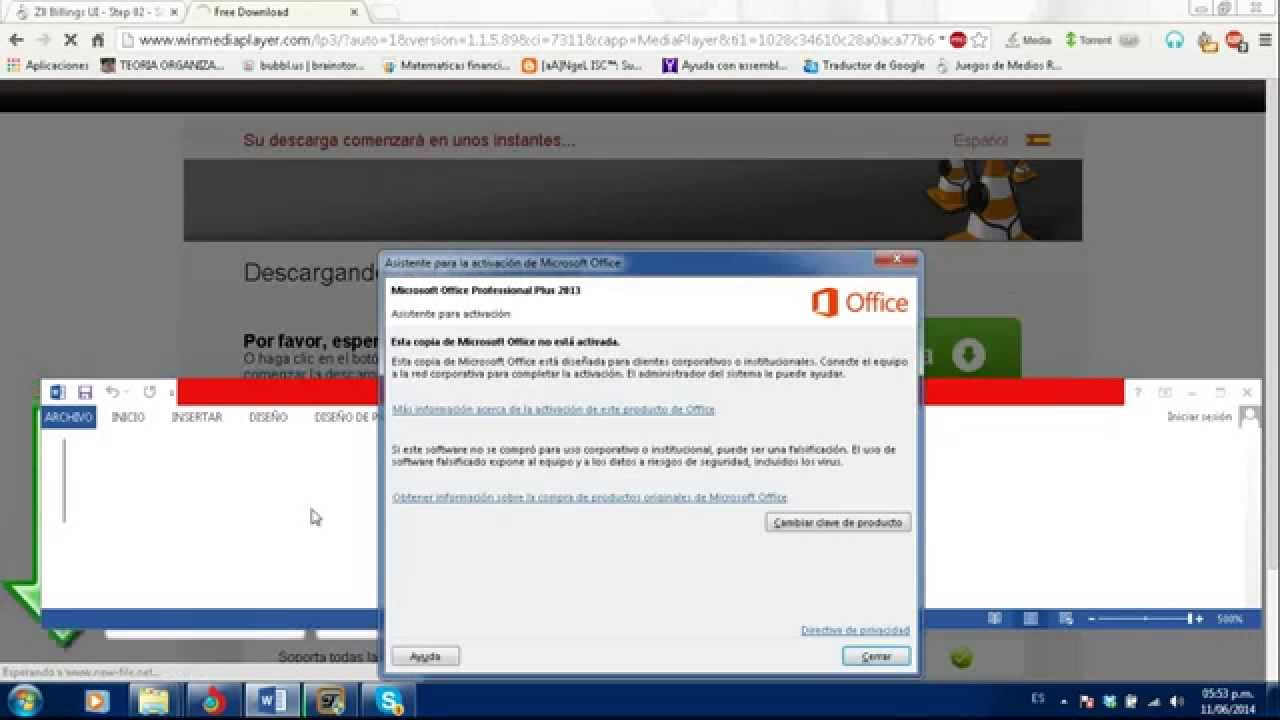This screenshot has height=720, width=1280.
Task: Click the Chrome icon on the taskbar
Action: 213,701
